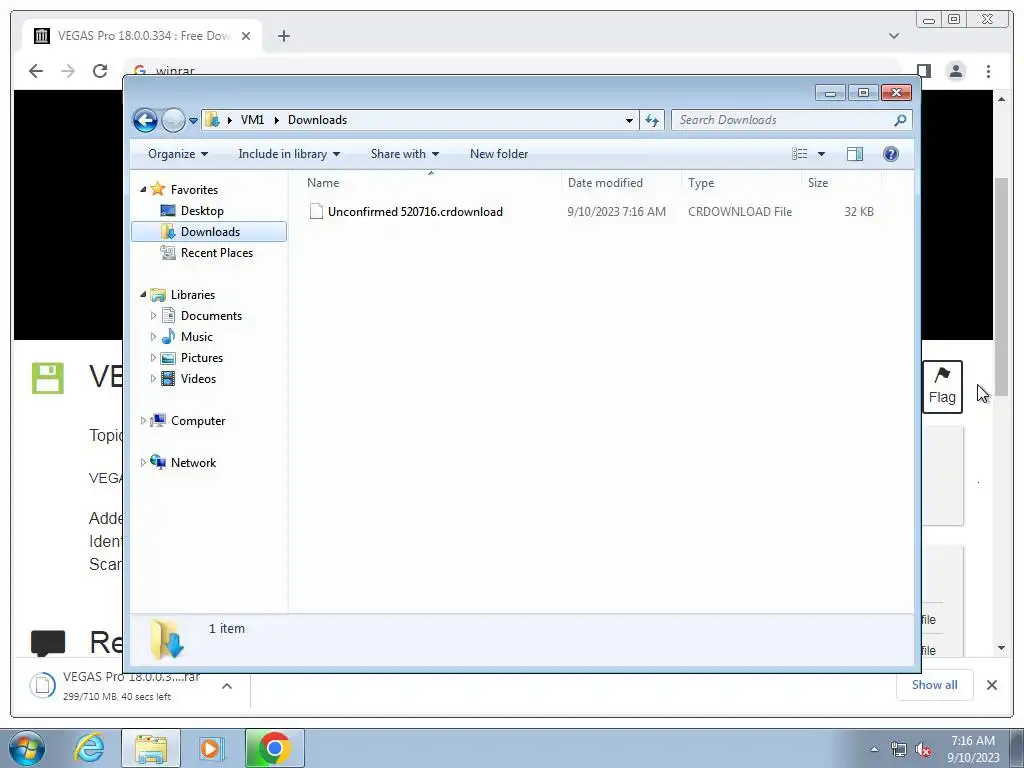Open the VEGAS Pro download options chevron
The height and width of the screenshot is (768, 1024).
point(227,686)
